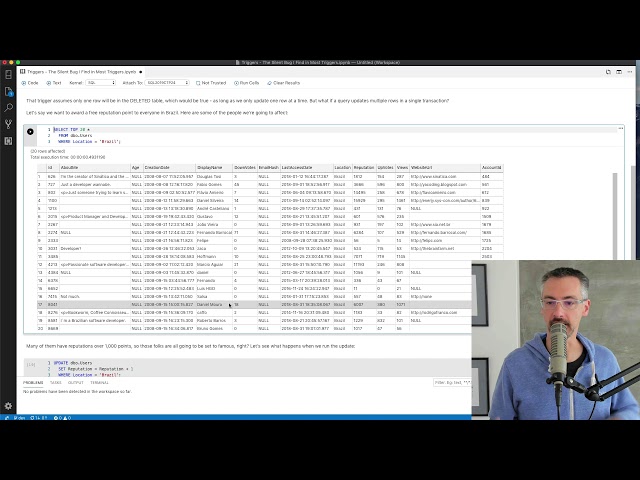Add a new Text cell
The image size is (640, 480).
pos(53,83)
